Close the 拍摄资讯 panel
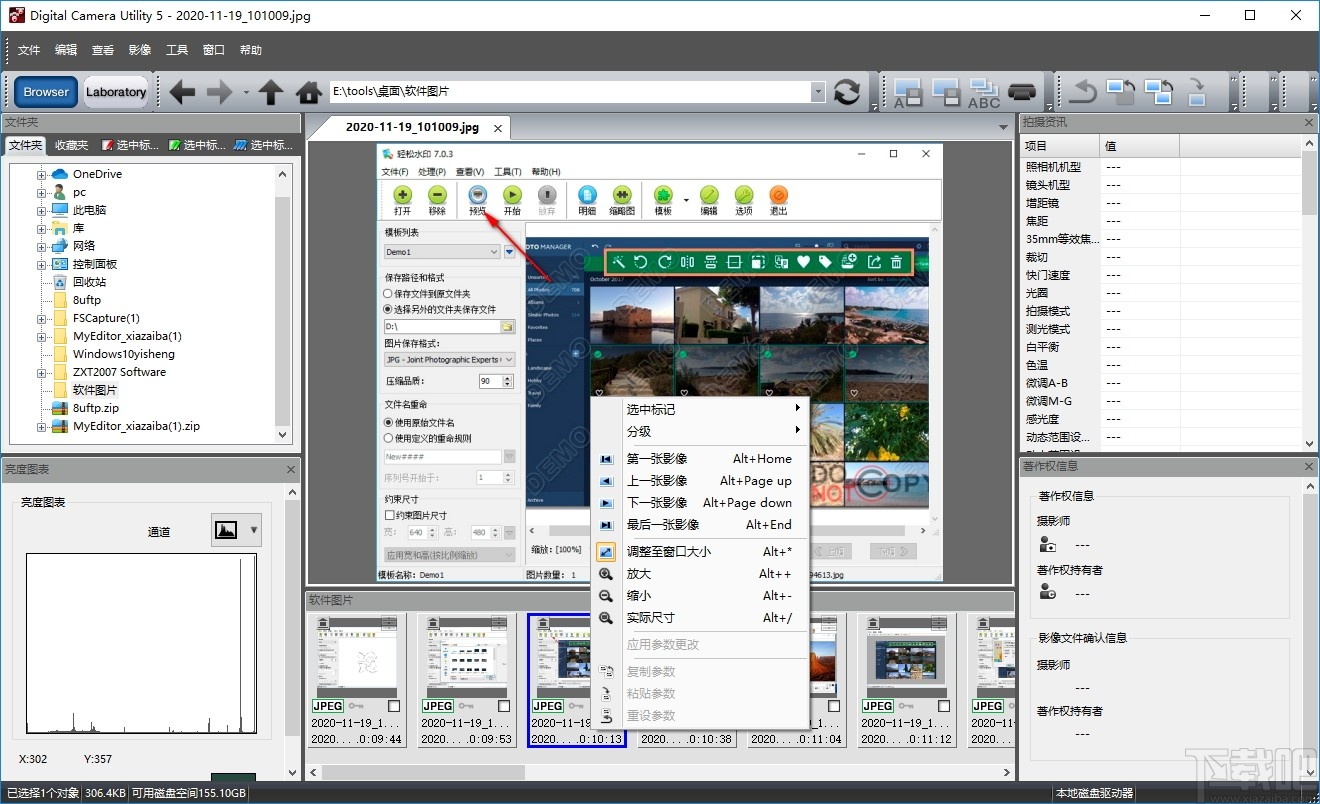 point(1310,122)
